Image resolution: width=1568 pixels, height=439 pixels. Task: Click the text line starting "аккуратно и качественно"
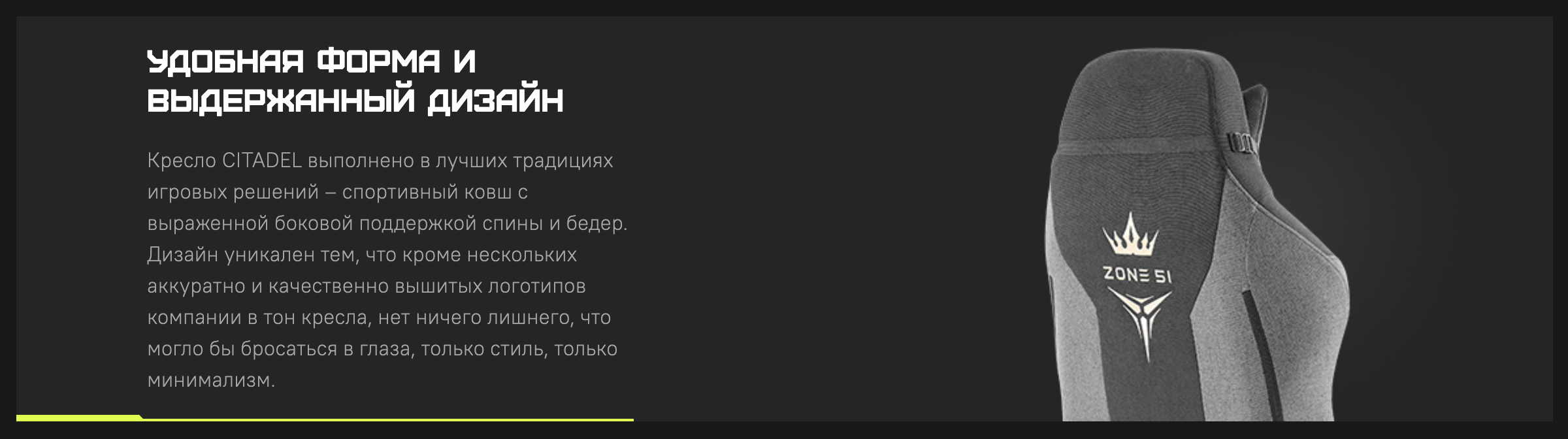(x=367, y=286)
